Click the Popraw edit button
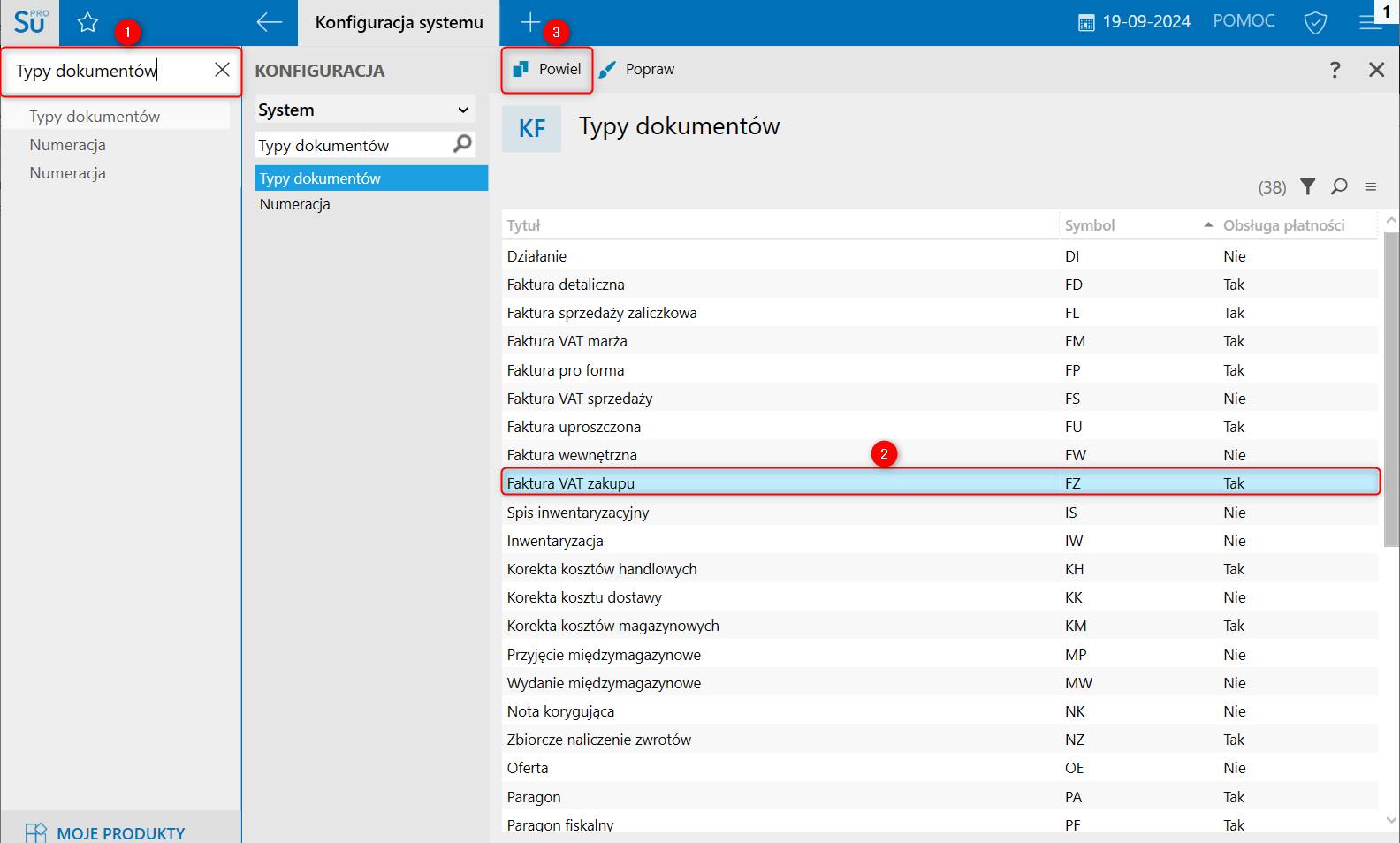This screenshot has width=1400, height=843. (x=636, y=70)
